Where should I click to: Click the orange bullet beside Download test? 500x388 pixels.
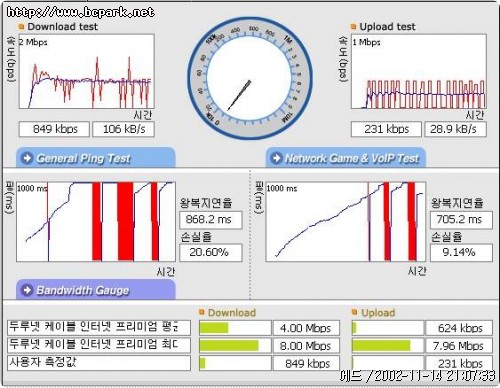21,26
